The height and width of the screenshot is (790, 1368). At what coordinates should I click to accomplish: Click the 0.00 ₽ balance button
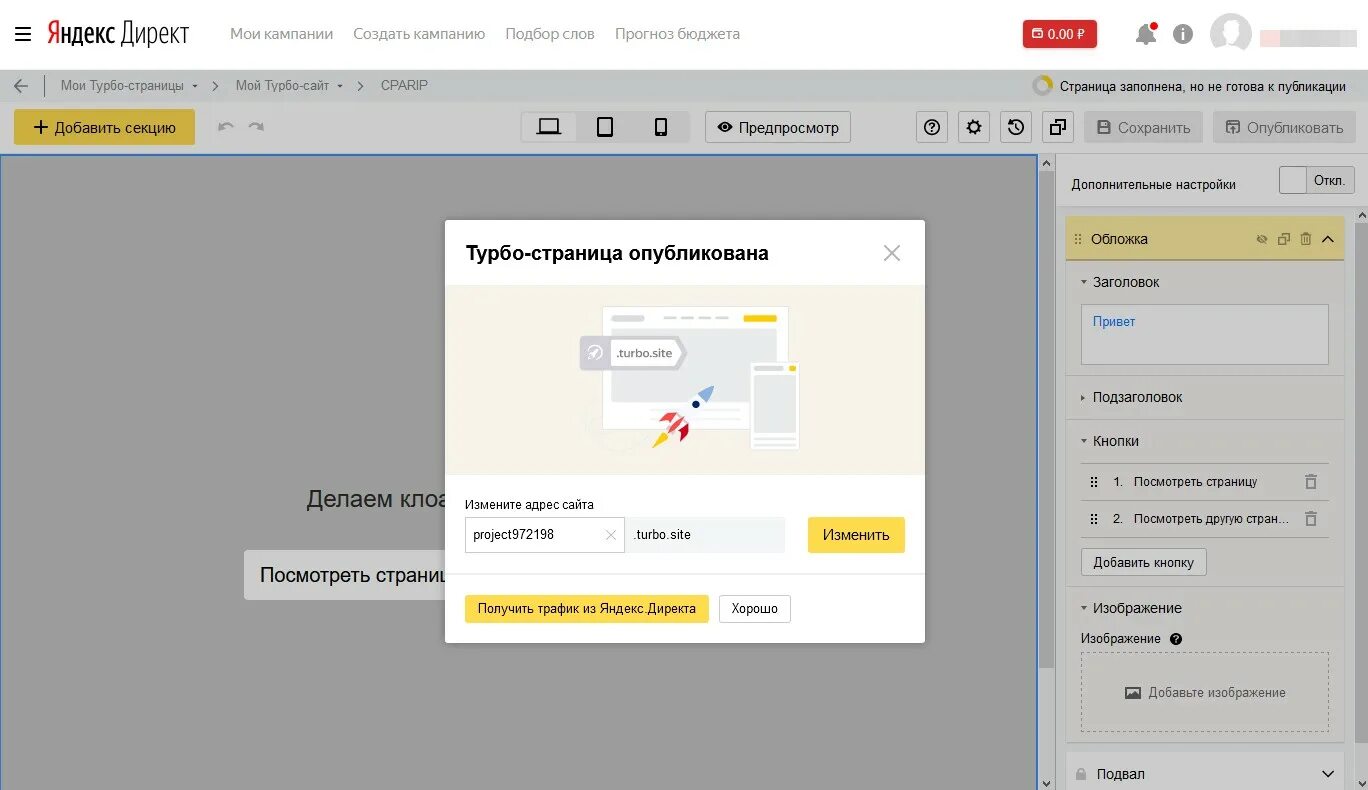(x=1060, y=34)
